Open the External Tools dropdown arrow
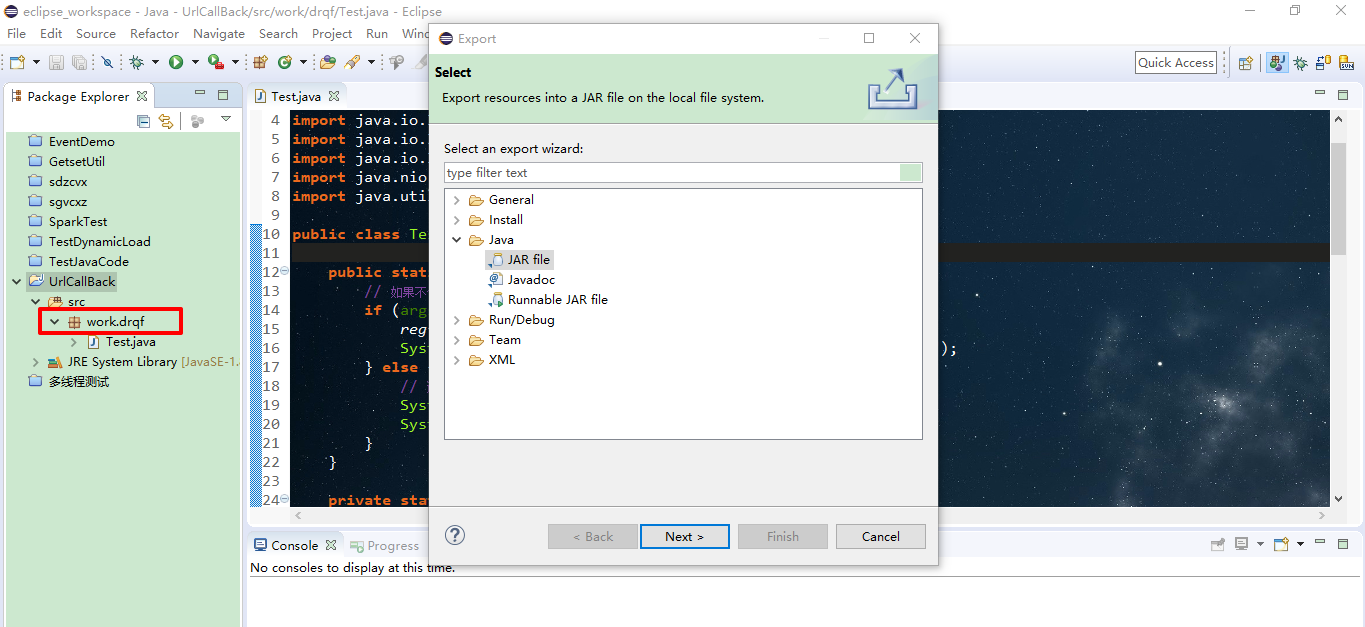Viewport: 1365px width, 627px height. pyautogui.click(x=235, y=62)
